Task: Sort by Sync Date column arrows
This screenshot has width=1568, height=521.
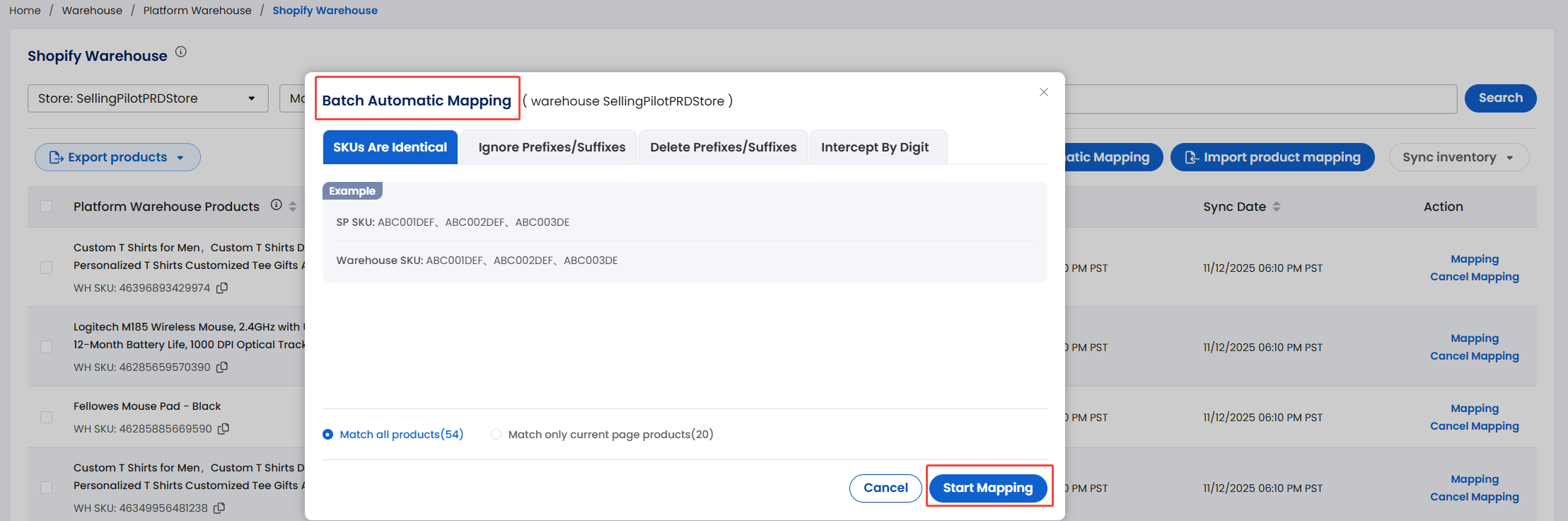Action: pos(1277,207)
